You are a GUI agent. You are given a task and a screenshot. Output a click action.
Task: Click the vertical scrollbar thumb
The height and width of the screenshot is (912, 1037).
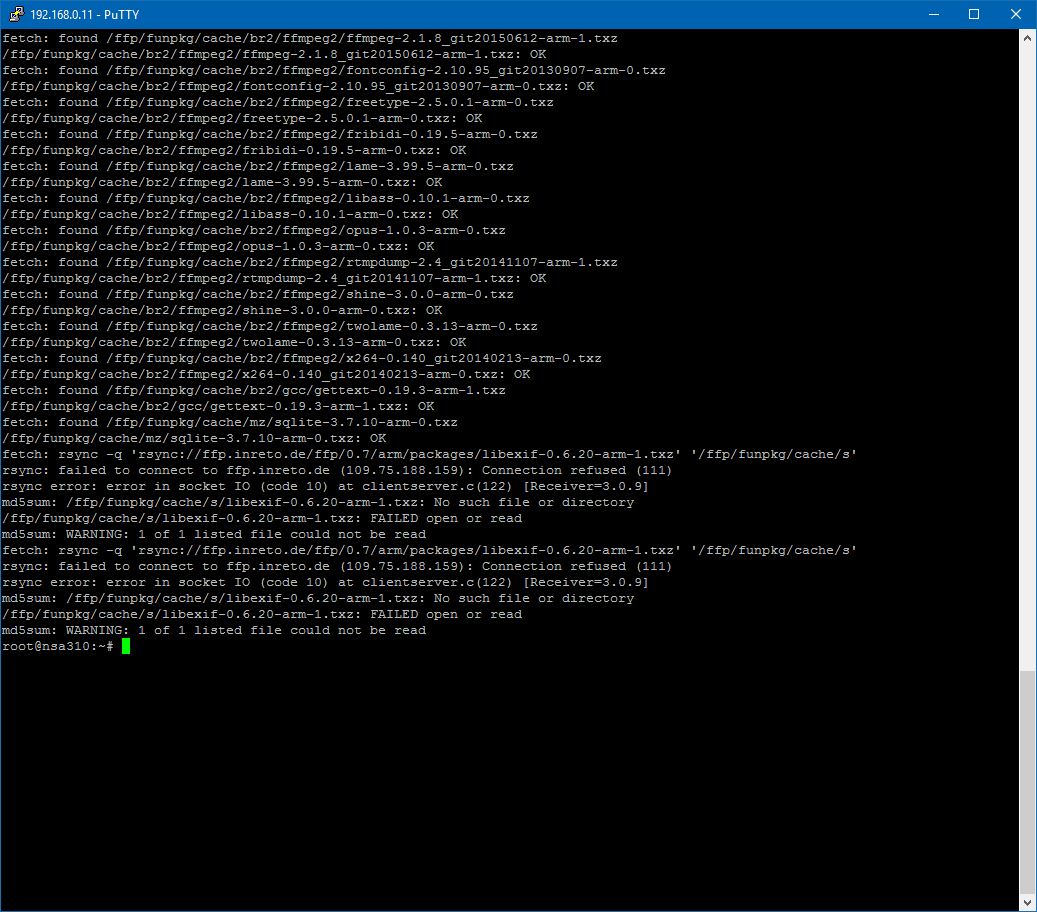[1027, 781]
